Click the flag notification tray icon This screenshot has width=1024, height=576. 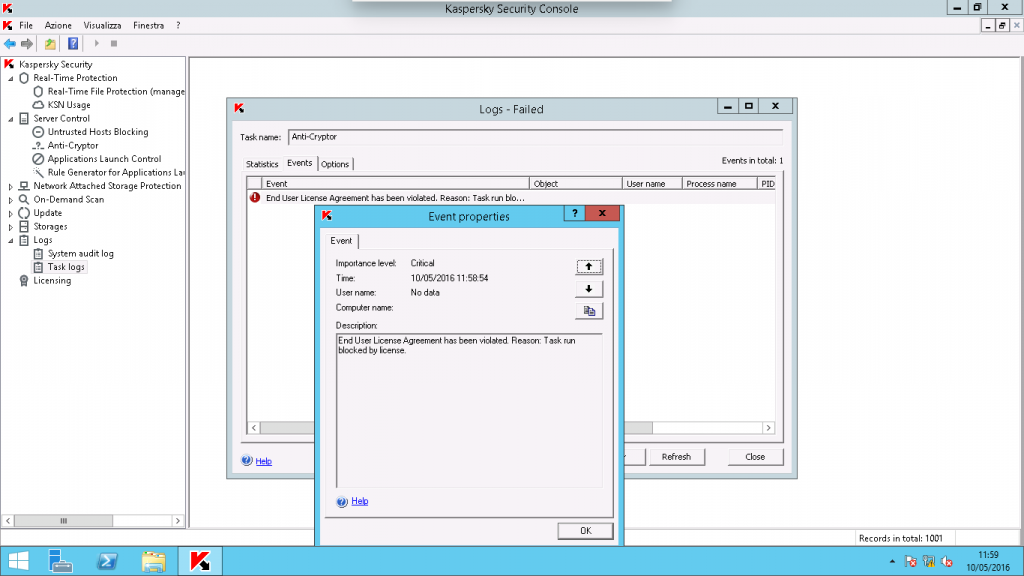(x=910, y=562)
